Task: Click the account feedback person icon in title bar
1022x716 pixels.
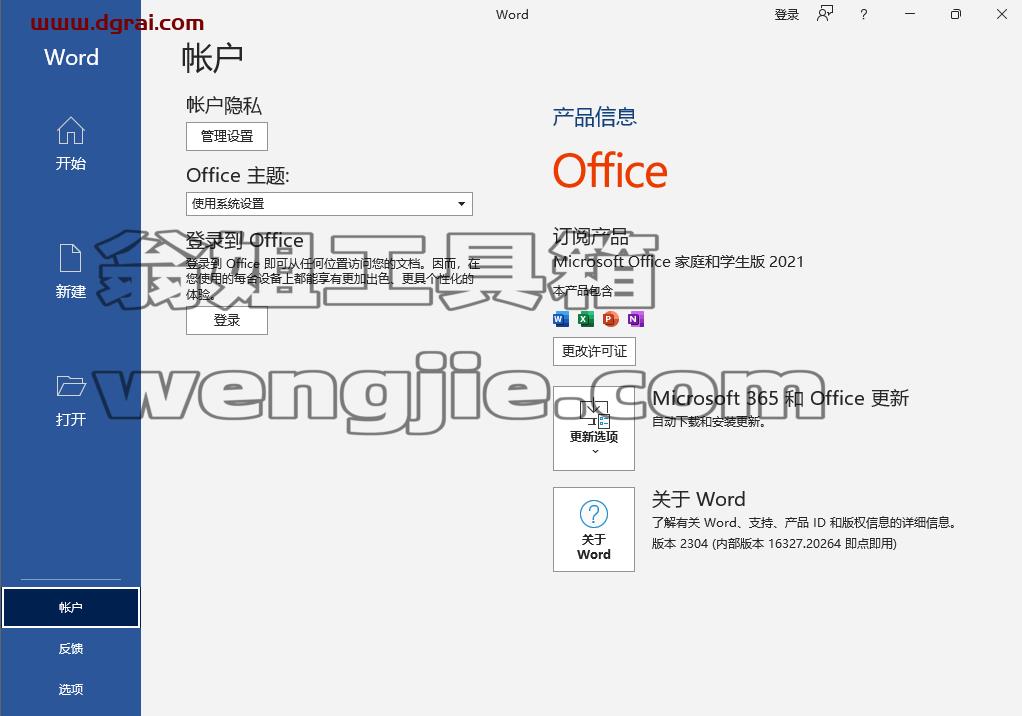Action: coord(825,14)
